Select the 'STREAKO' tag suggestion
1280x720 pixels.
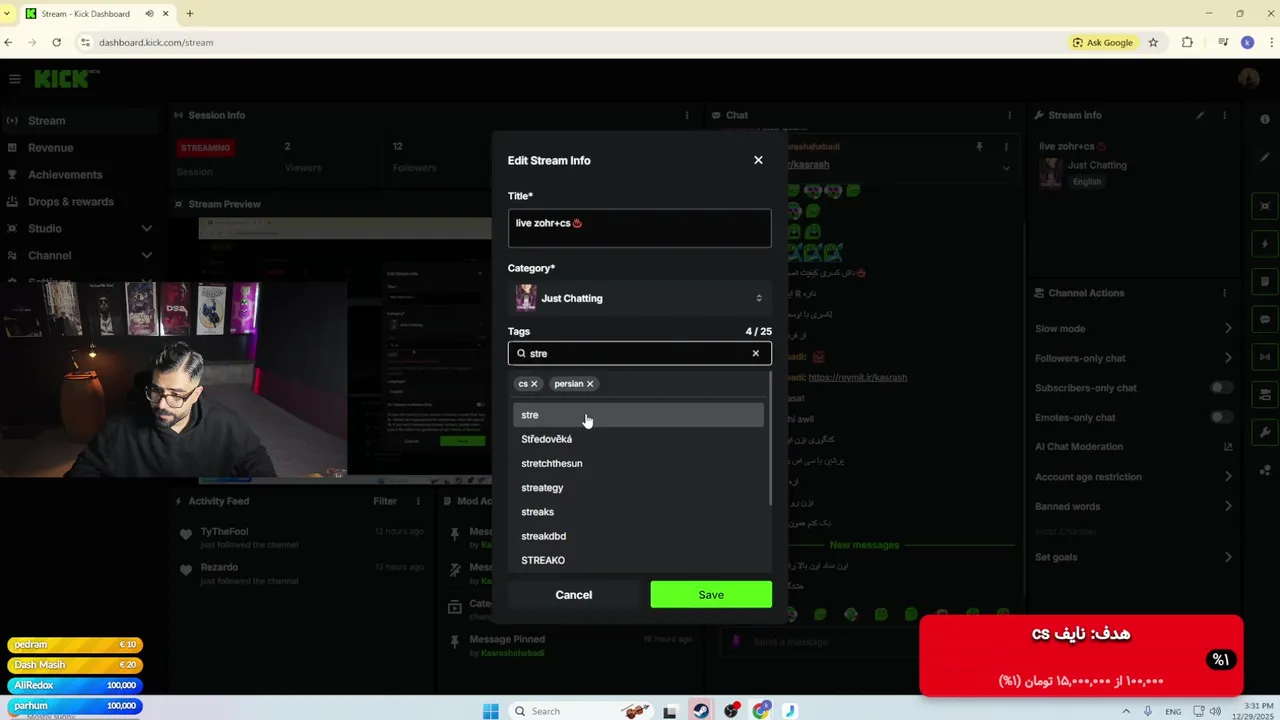(638, 560)
